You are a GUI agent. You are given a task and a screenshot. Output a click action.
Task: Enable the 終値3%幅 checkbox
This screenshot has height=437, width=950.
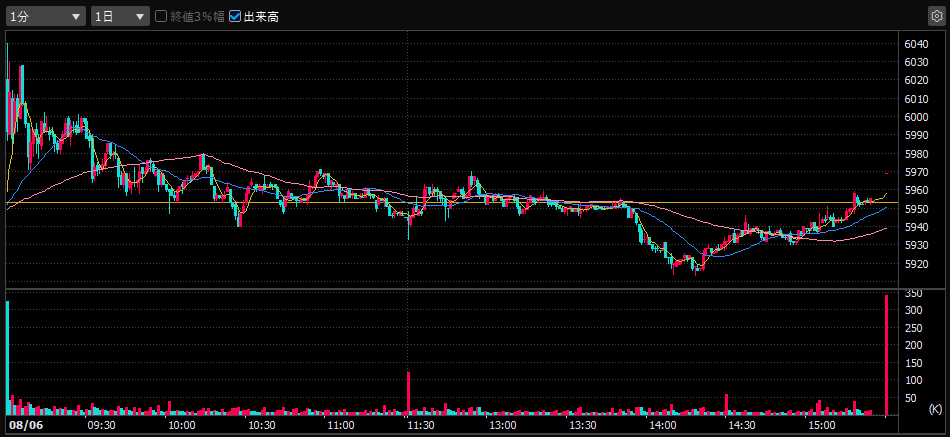[161, 16]
